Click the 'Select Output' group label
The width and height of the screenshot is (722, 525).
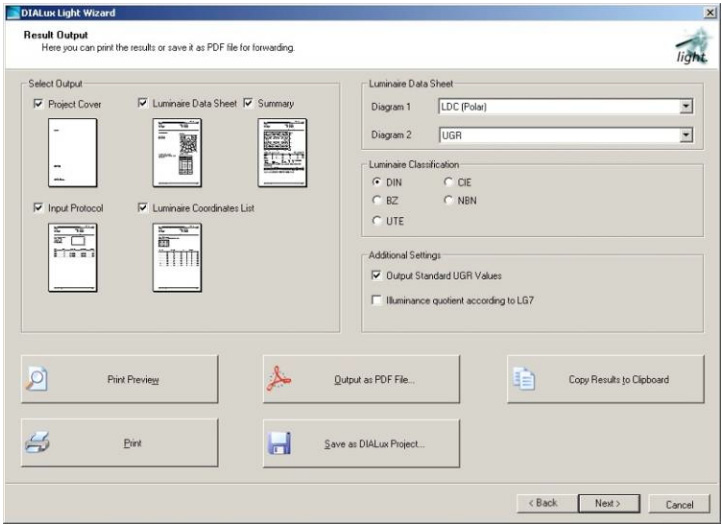[x=55, y=83]
